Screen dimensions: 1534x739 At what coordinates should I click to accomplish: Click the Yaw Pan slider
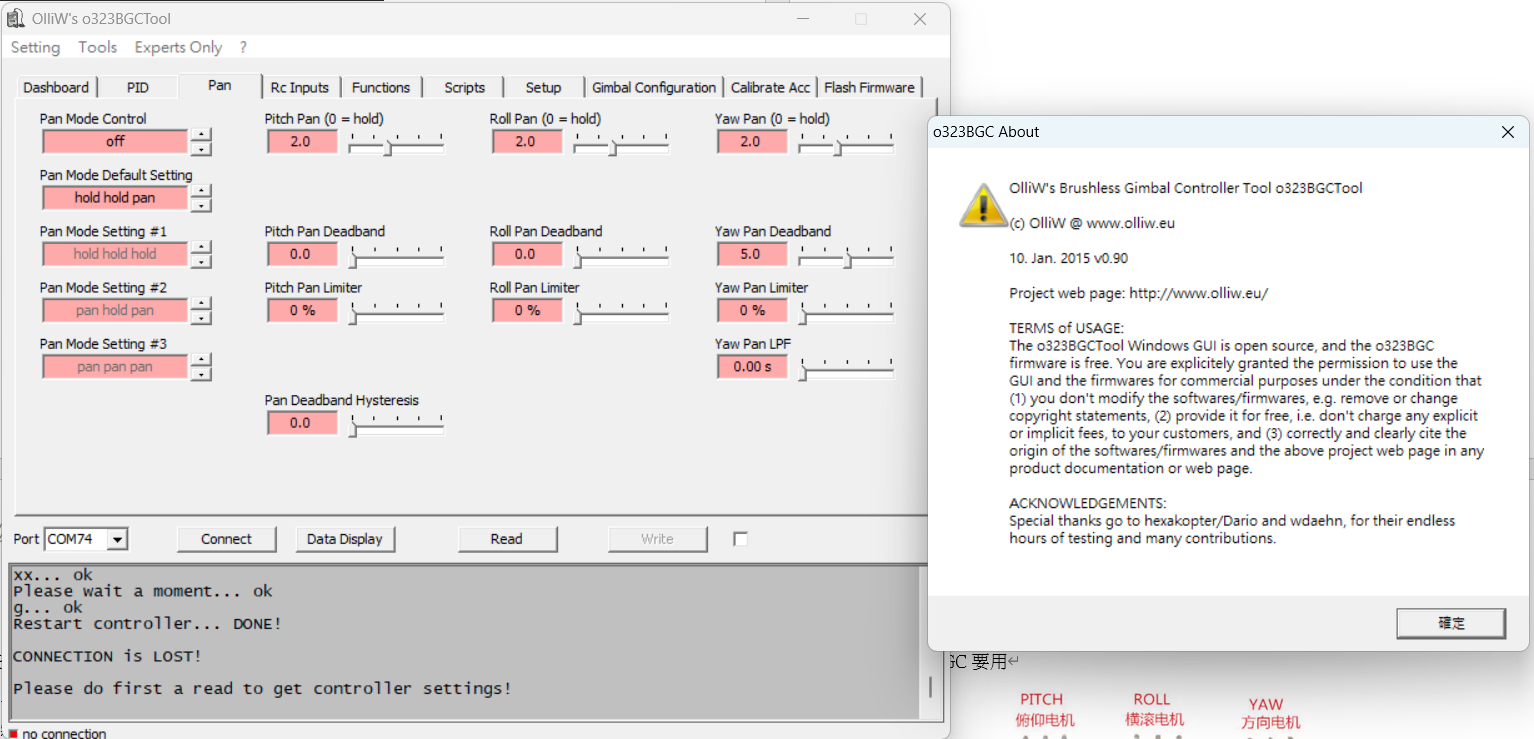[846, 143]
